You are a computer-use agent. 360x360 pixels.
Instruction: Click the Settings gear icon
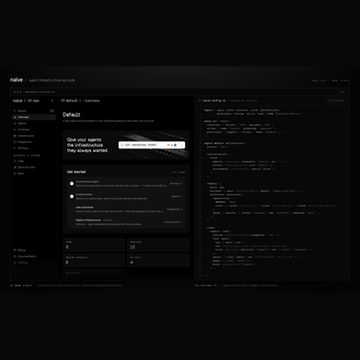click(x=15, y=263)
